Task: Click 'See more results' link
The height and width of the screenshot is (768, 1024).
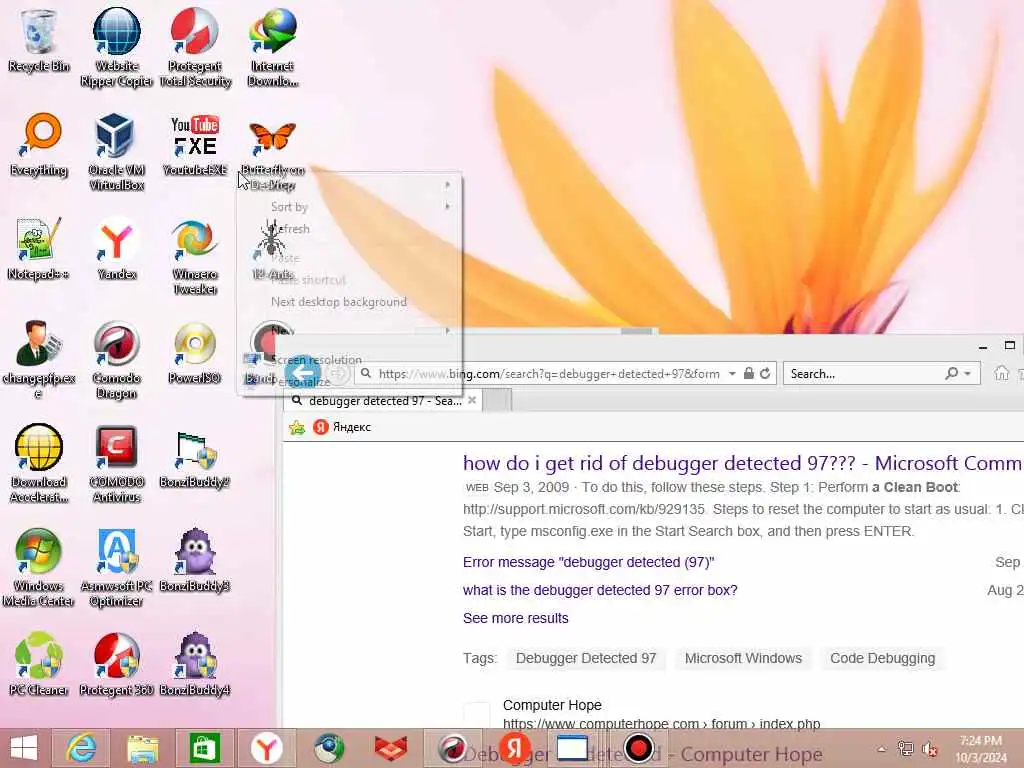Action: (x=515, y=618)
